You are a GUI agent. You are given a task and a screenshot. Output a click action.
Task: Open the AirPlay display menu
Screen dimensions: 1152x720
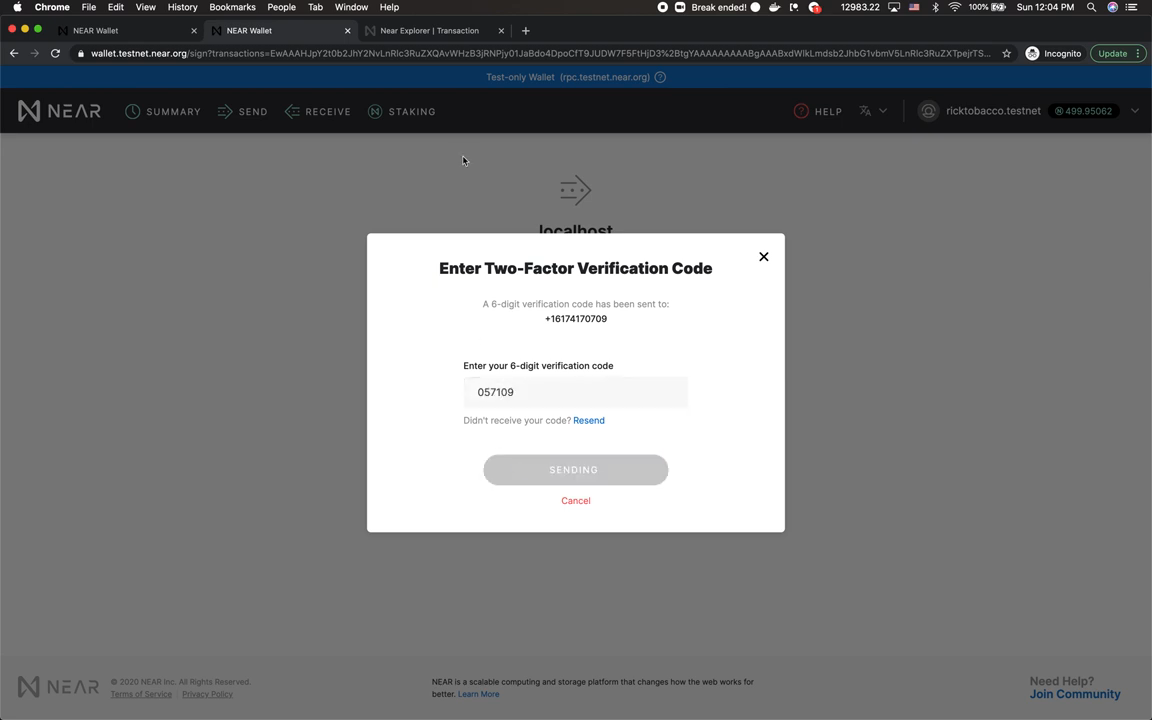894,7
